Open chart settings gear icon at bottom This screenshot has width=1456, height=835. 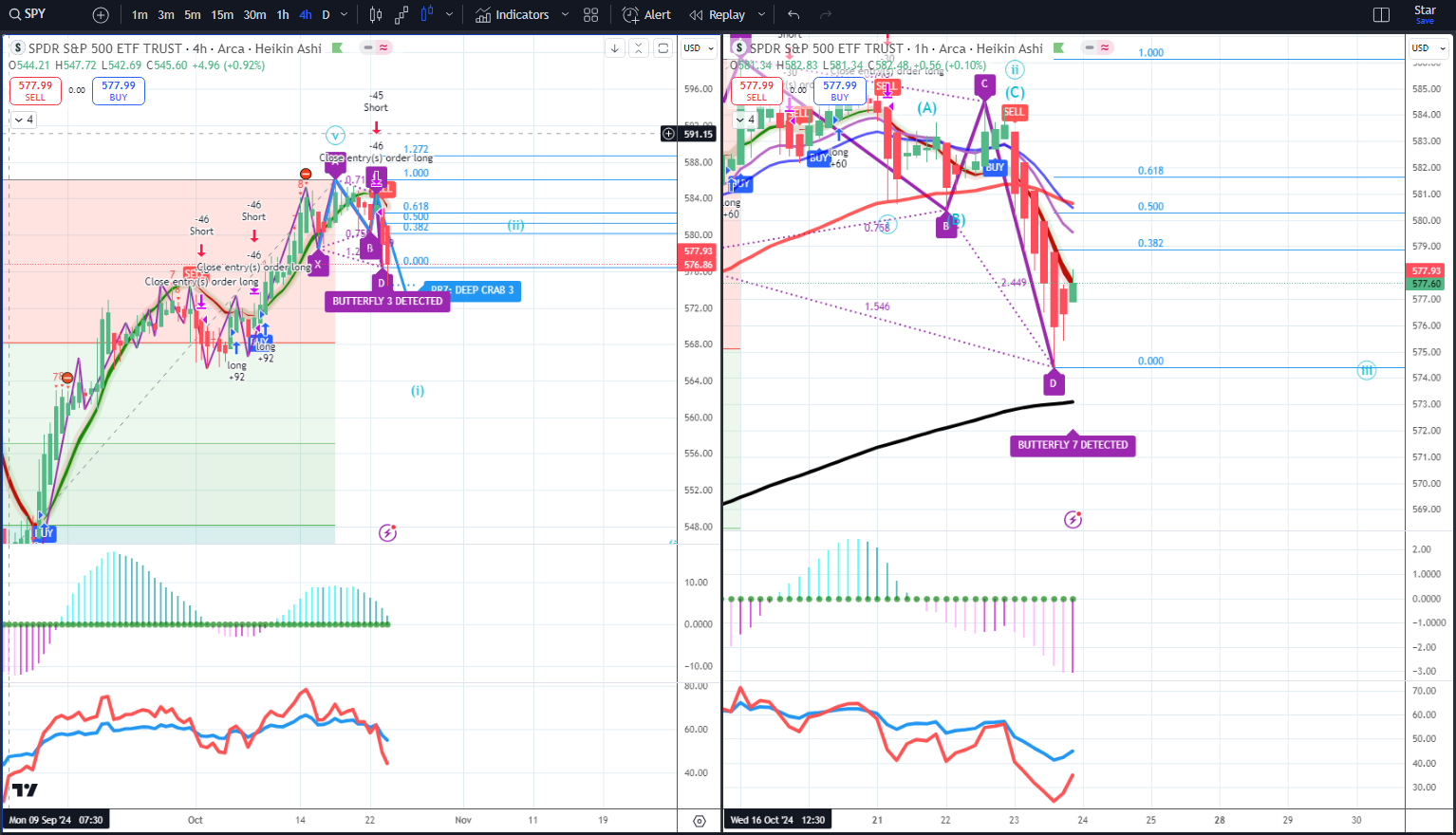[700, 821]
